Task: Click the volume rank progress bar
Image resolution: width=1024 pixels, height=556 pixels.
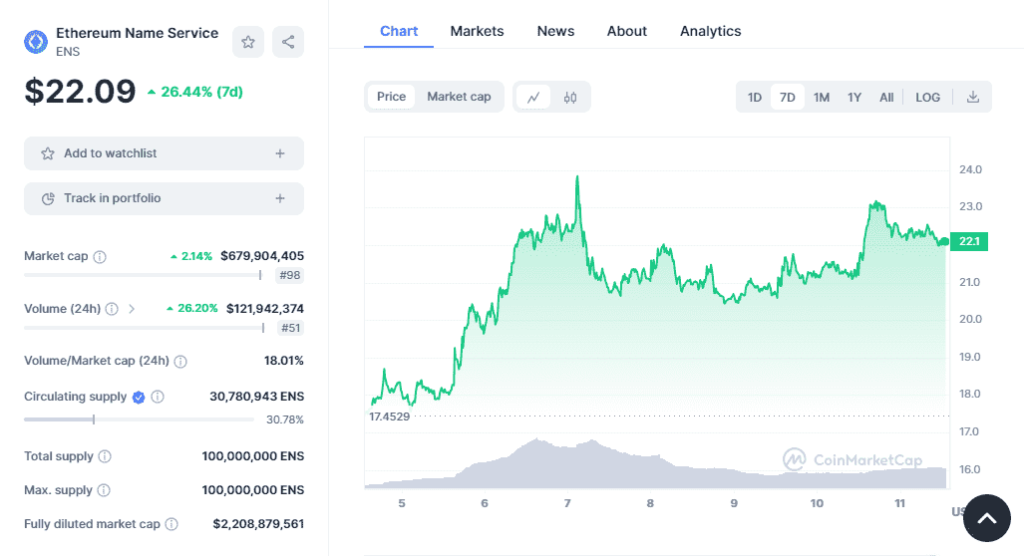Action: [x=144, y=327]
